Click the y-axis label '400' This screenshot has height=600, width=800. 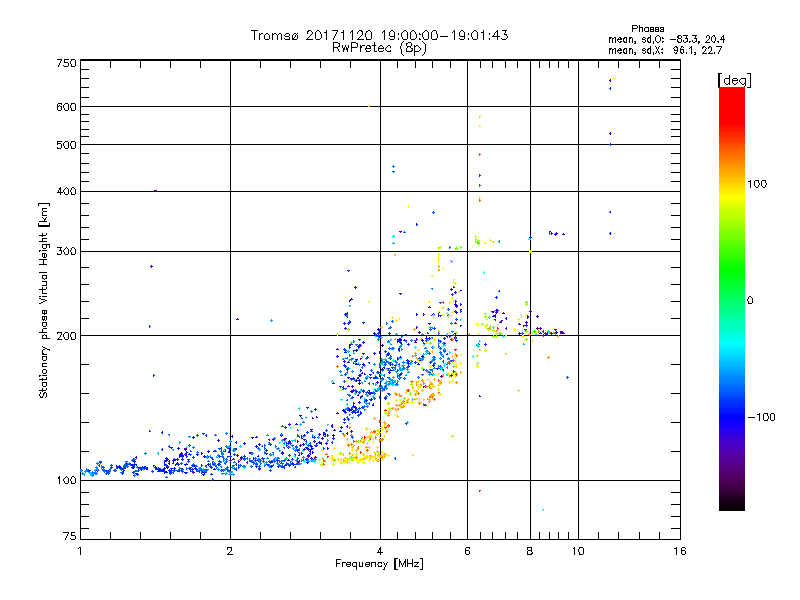[x=66, y=191]
